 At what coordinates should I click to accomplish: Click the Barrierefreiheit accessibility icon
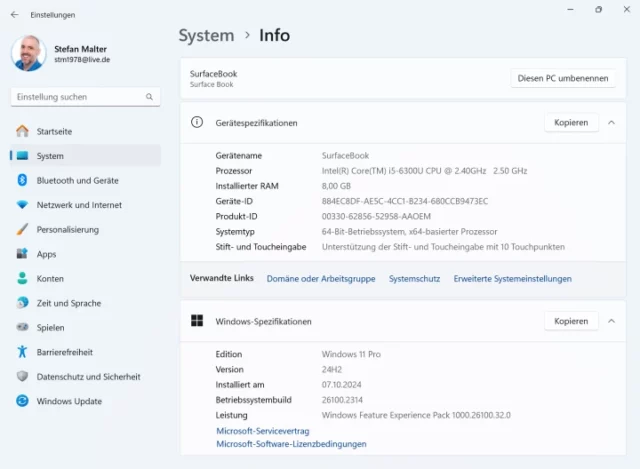[22, 351]
